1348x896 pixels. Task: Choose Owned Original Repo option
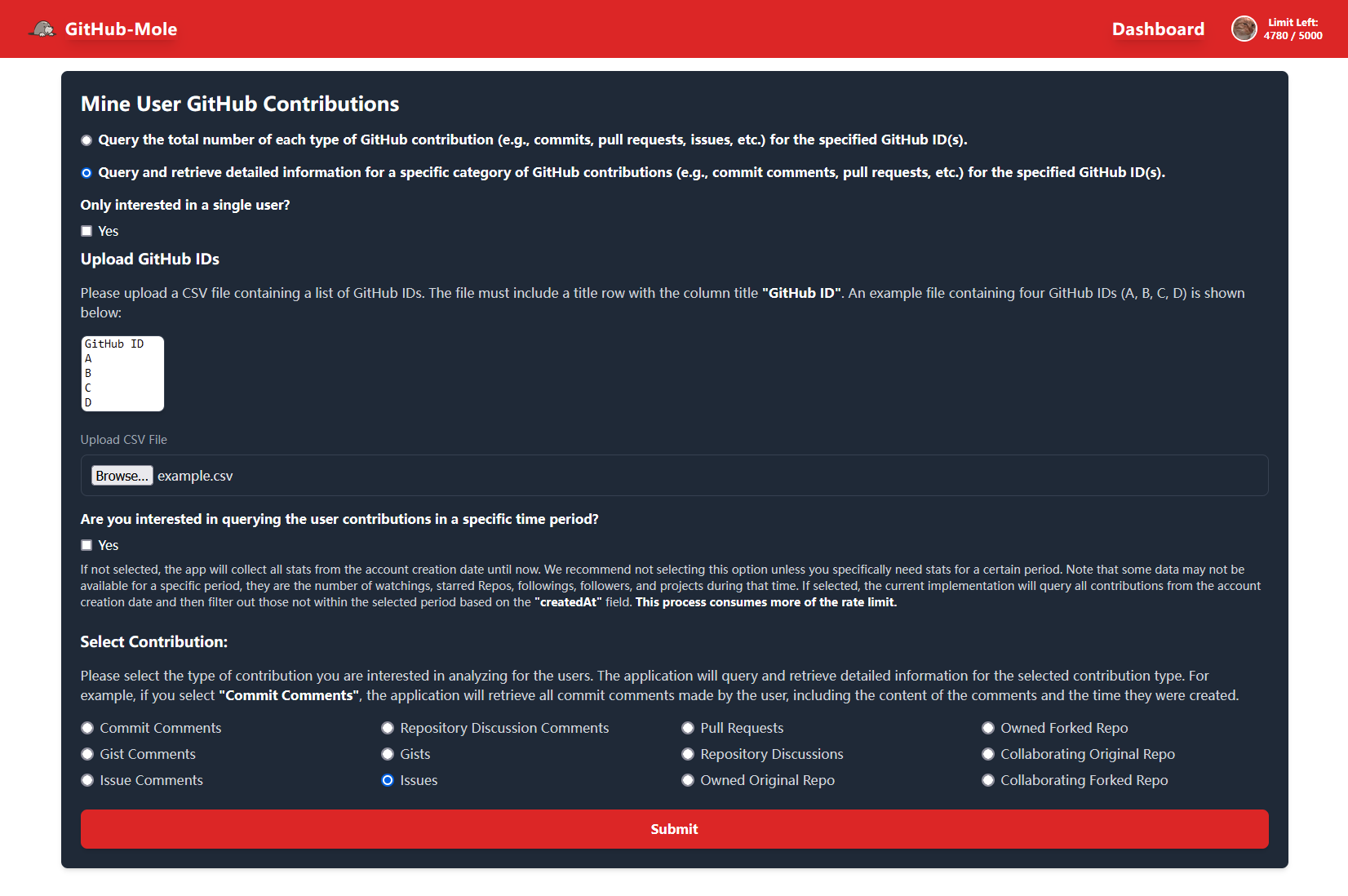(x=688, y=780)
